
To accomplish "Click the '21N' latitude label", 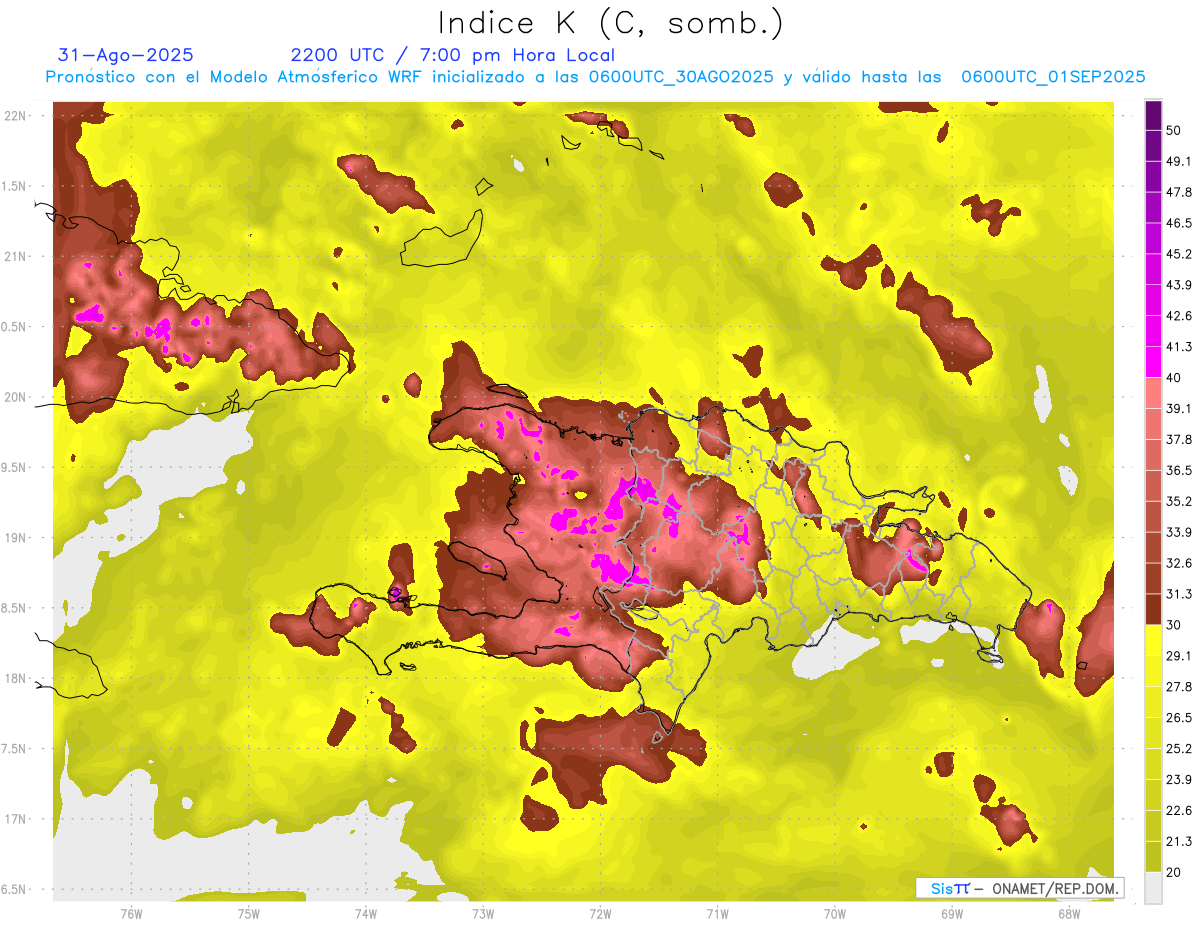I will pyautogui.click(x=16, y=256).
